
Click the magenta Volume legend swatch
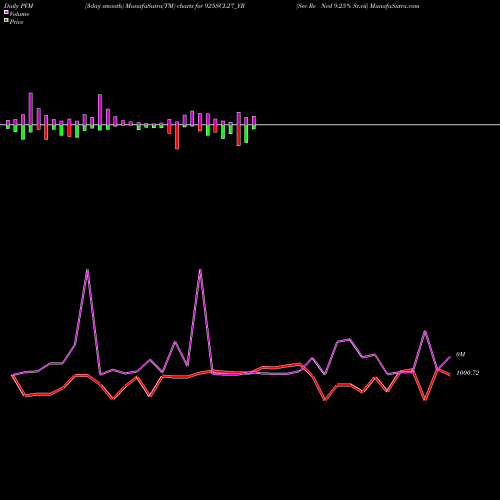tap(6, 13)
